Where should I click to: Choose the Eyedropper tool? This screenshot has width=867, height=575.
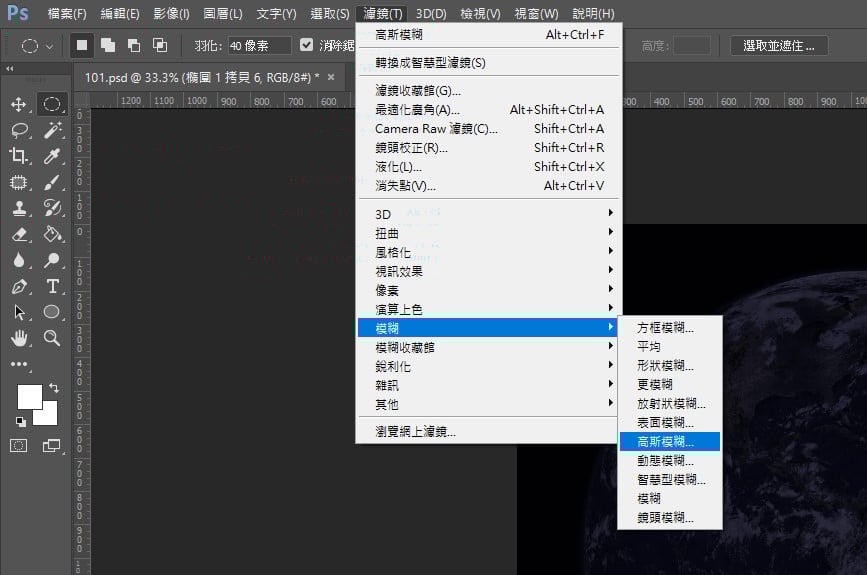tap(52, 156)
